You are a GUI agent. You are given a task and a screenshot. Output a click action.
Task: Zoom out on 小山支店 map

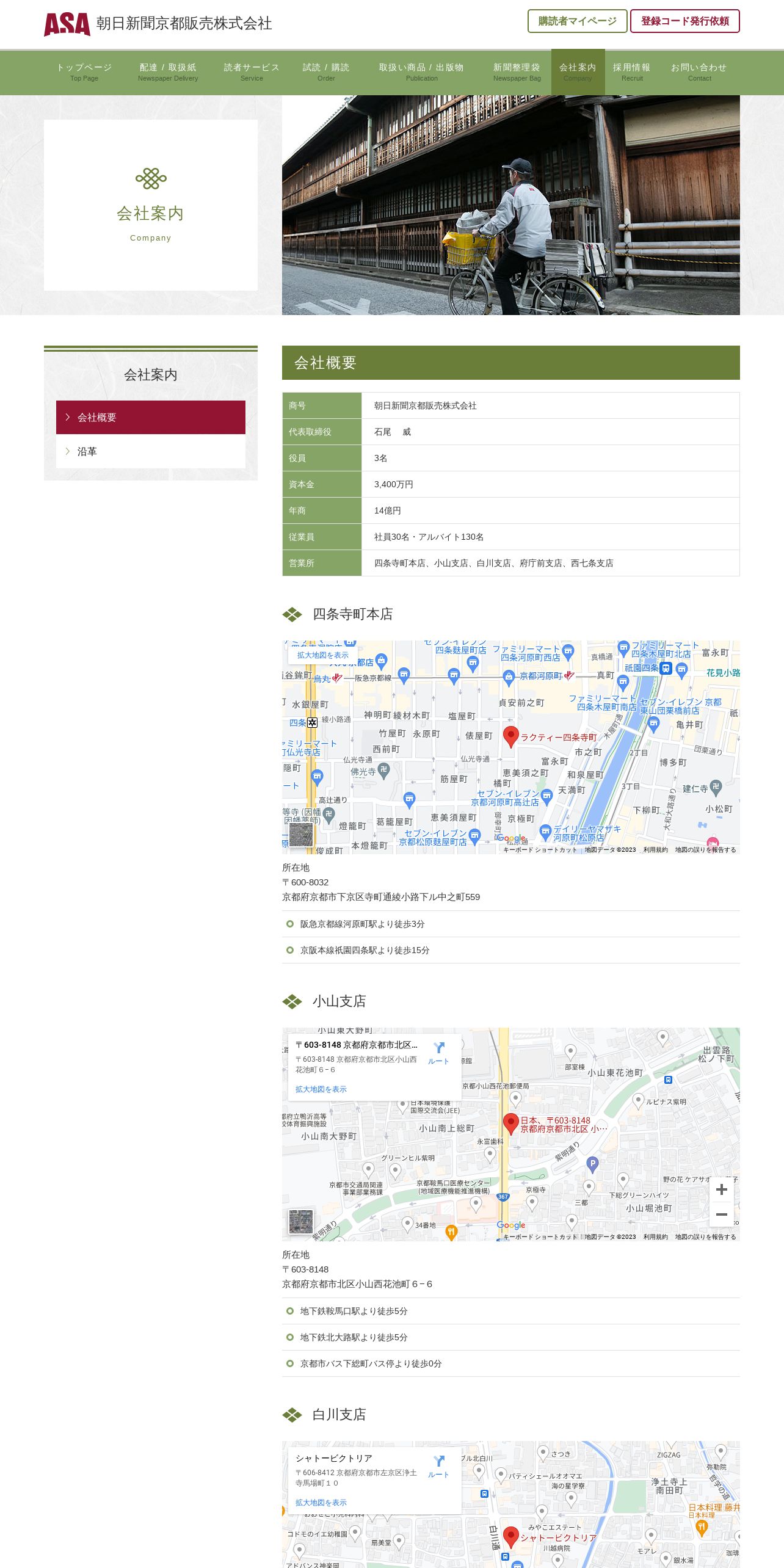[x=721, y=1214]
